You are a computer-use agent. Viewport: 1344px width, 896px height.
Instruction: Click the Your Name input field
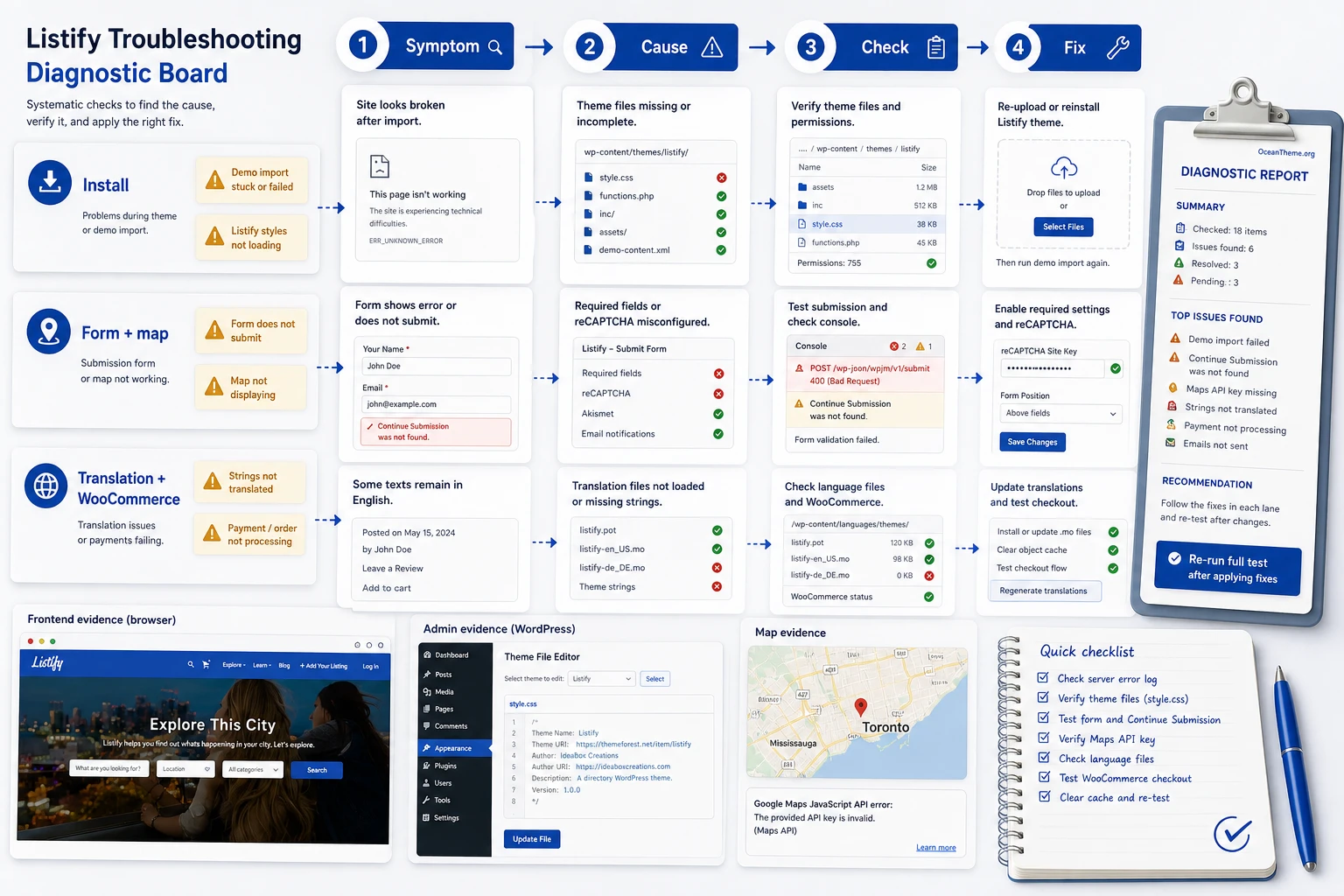coord(437,366)
